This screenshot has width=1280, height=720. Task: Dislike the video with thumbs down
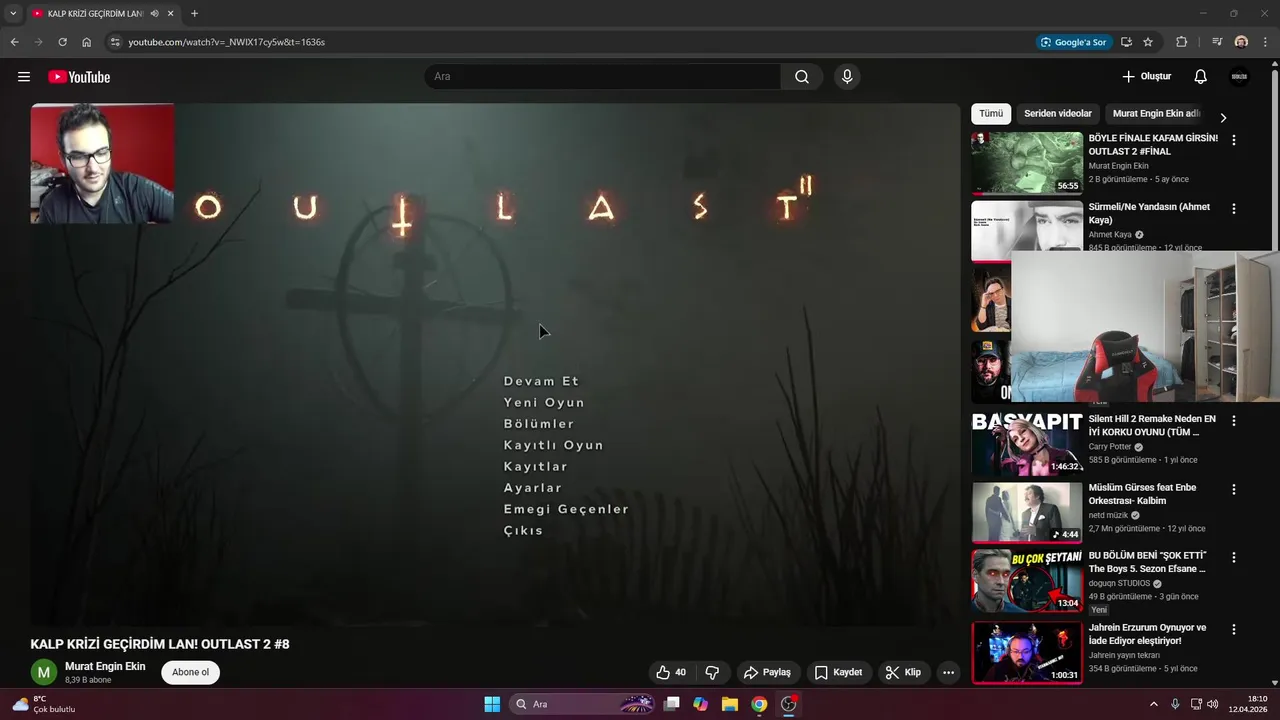712,672
